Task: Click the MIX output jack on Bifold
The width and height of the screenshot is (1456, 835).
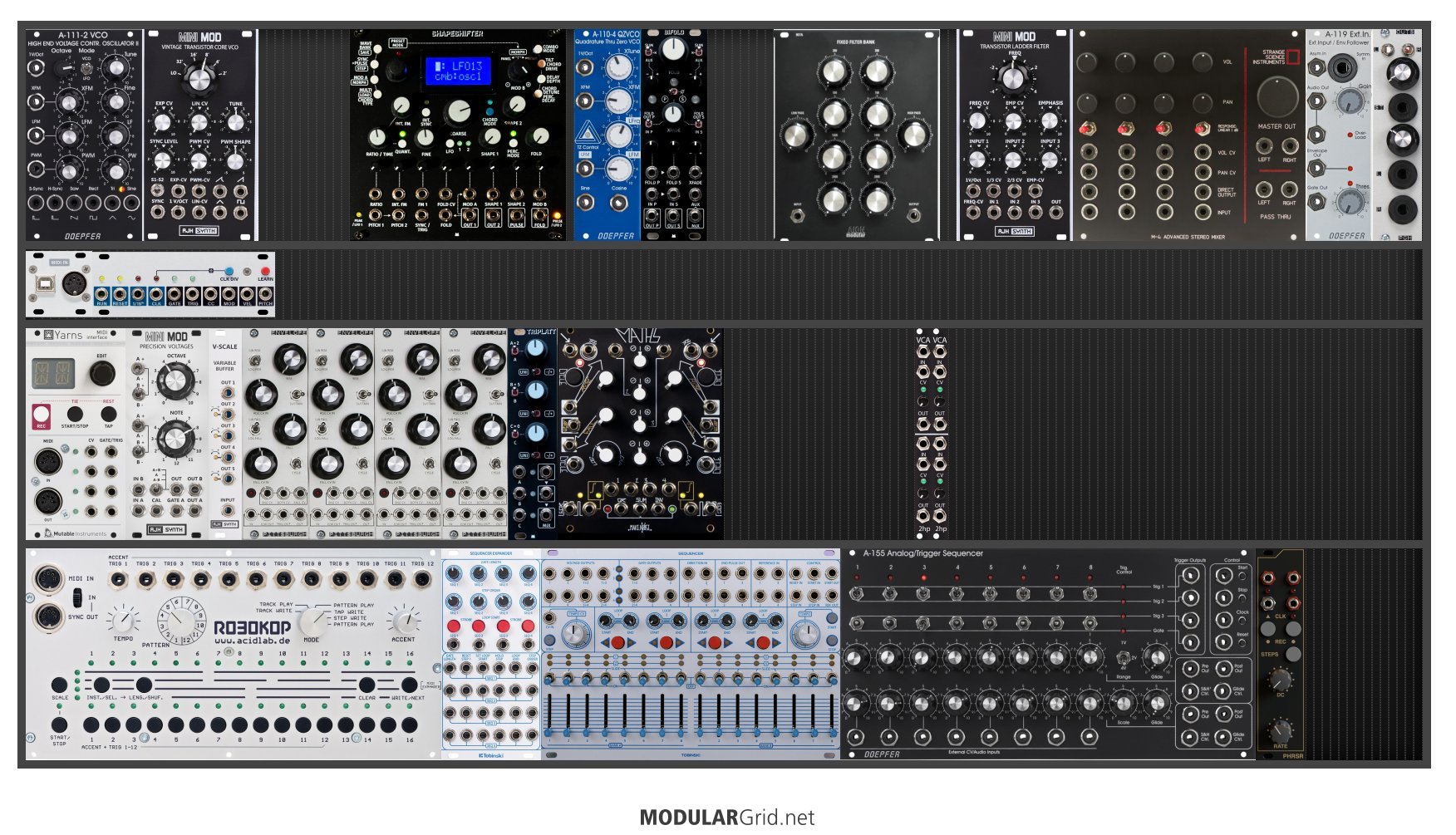Action: click(x=696, y=216)
